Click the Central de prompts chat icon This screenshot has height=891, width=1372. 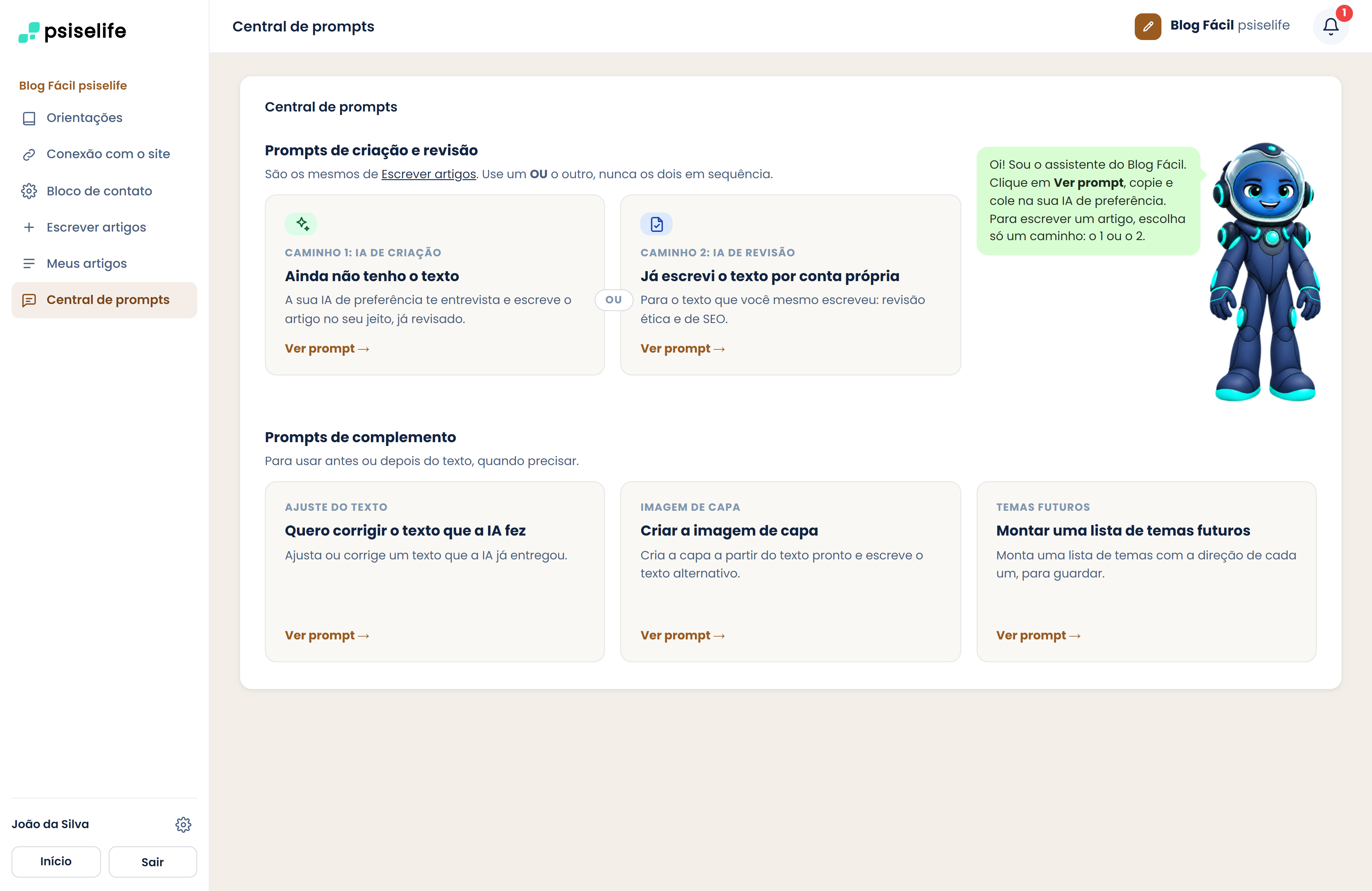29,300
